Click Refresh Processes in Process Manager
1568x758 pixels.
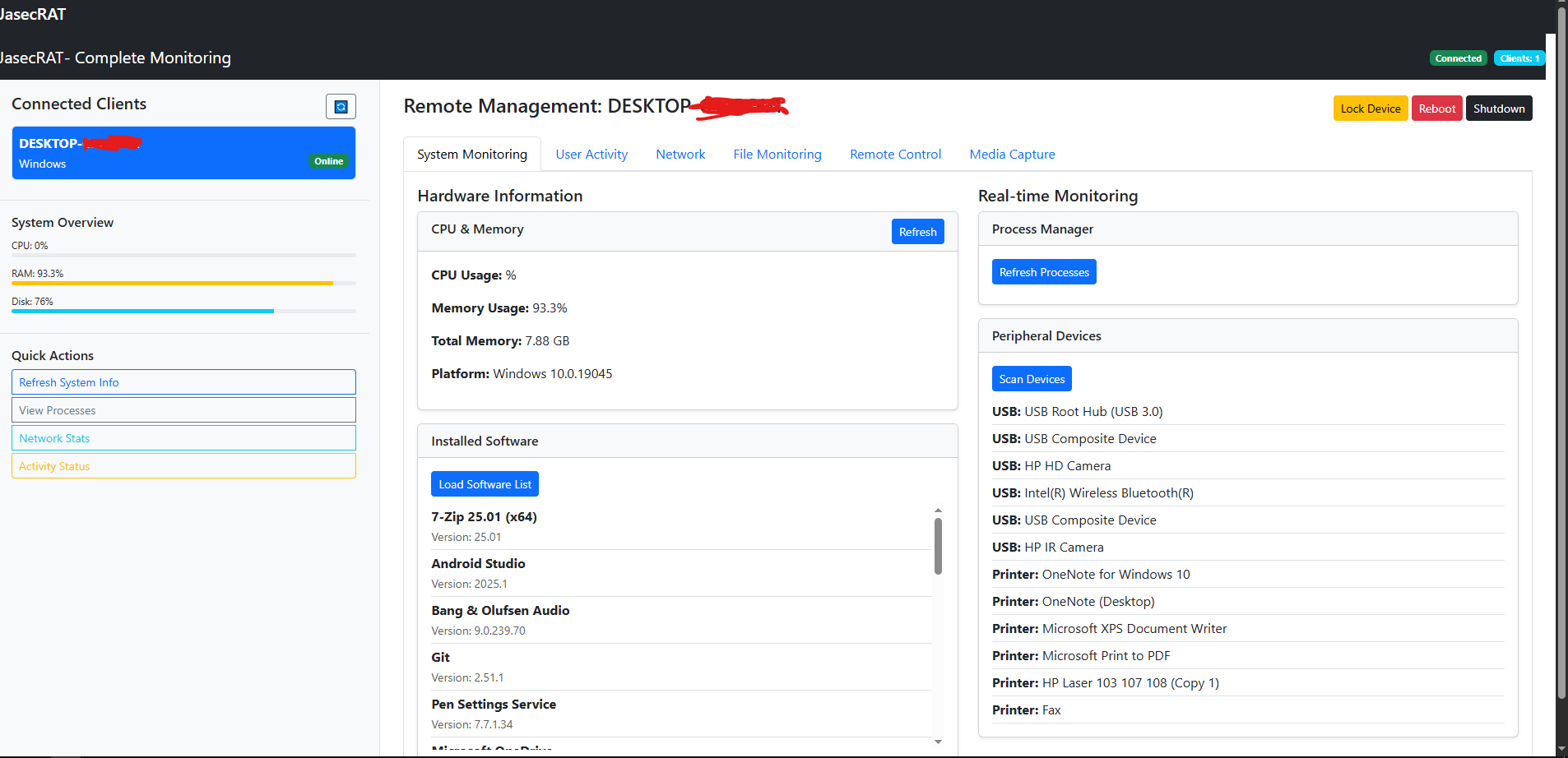pyautogui.click(x=1043, y=271)
